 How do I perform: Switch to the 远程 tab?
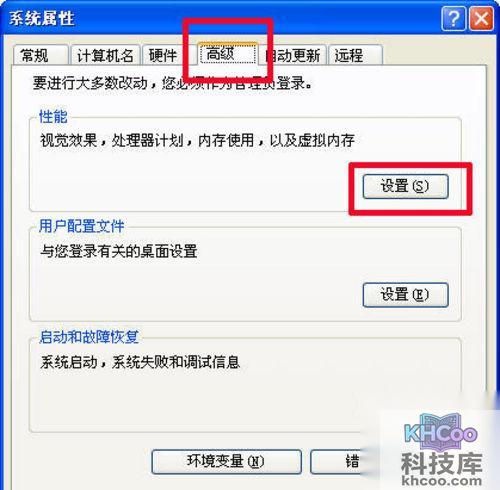355,55
